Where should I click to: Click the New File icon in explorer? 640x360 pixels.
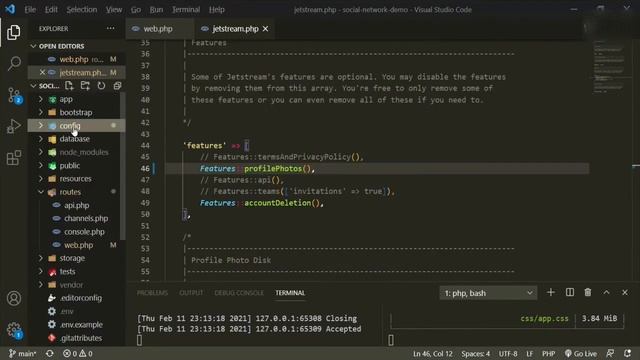(69, 86)
